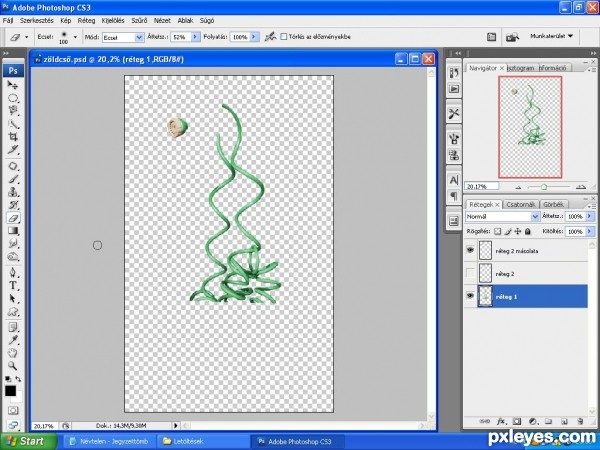The width and height of the screenshot is (600, 450).
Task: Switch to the Görbék tab
Action: click(553, 204)
